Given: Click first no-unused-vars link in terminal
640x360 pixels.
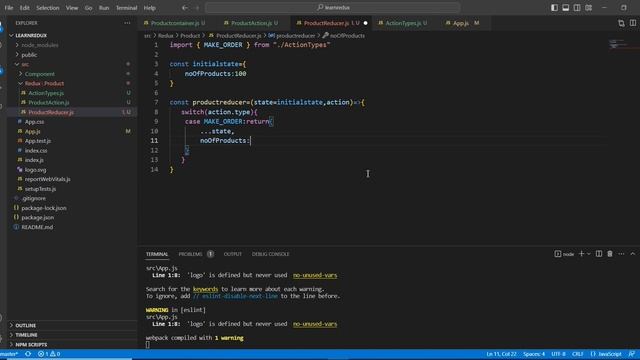Looking at the screenshot, I should click(315, 275).
